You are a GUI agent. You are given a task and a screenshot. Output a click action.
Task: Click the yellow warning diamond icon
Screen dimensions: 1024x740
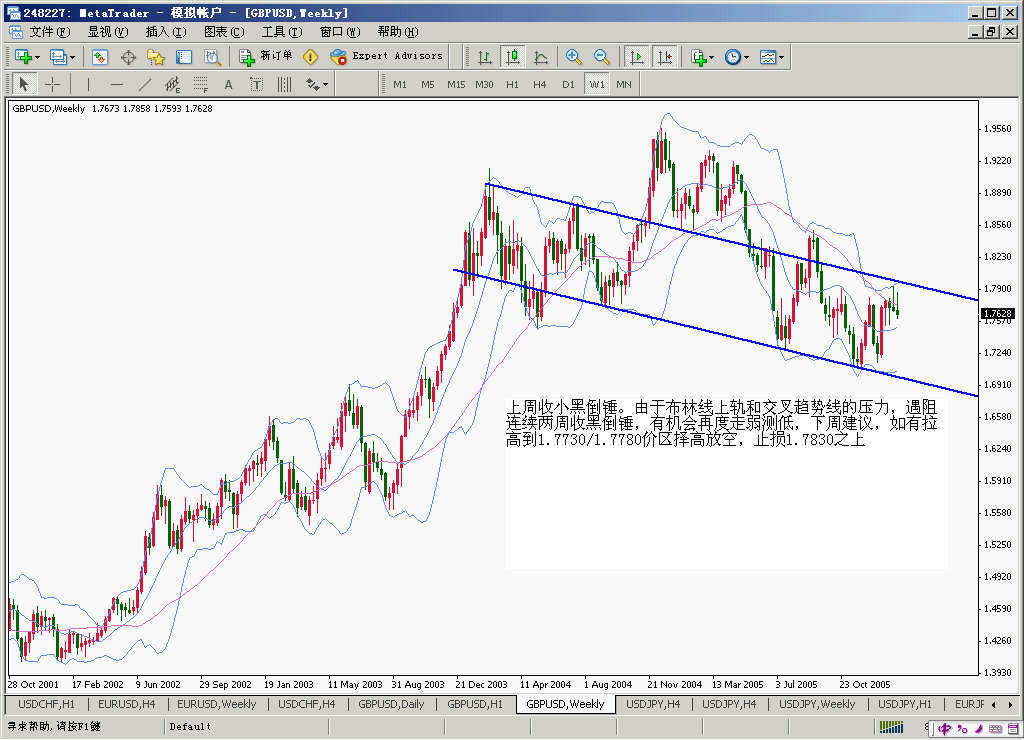pyautogui.click(x=311, y=57)
